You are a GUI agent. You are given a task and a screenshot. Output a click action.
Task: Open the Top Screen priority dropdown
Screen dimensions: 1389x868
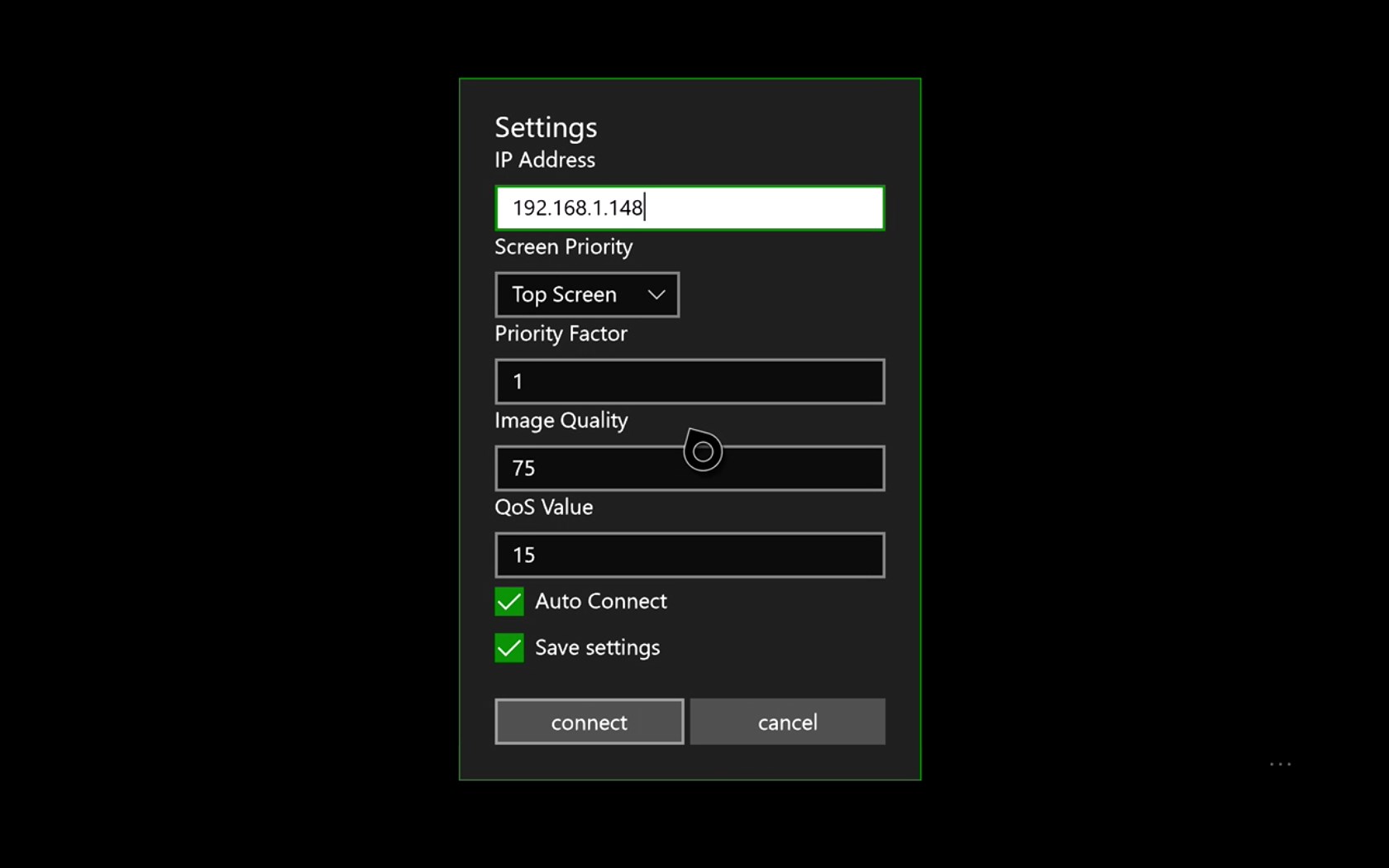[586, 294]
